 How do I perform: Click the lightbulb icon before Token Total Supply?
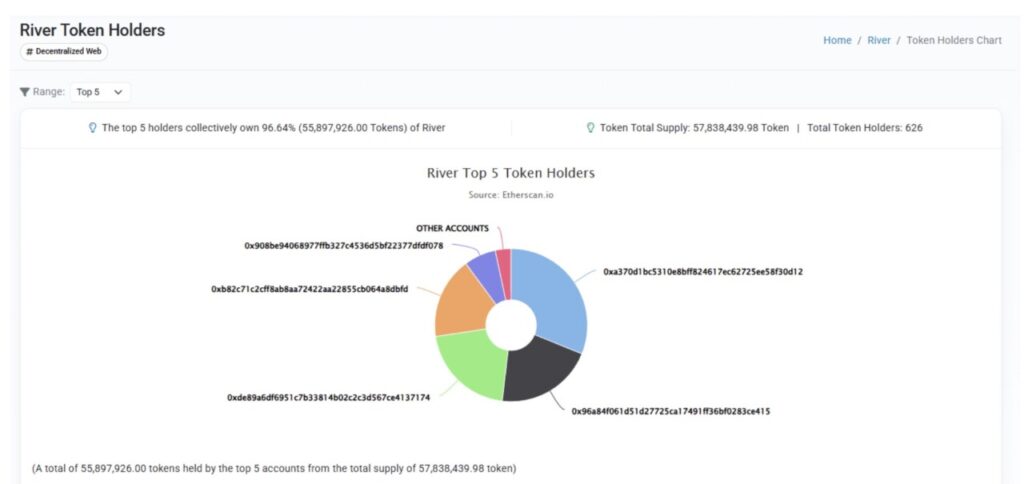coord(590,128)
